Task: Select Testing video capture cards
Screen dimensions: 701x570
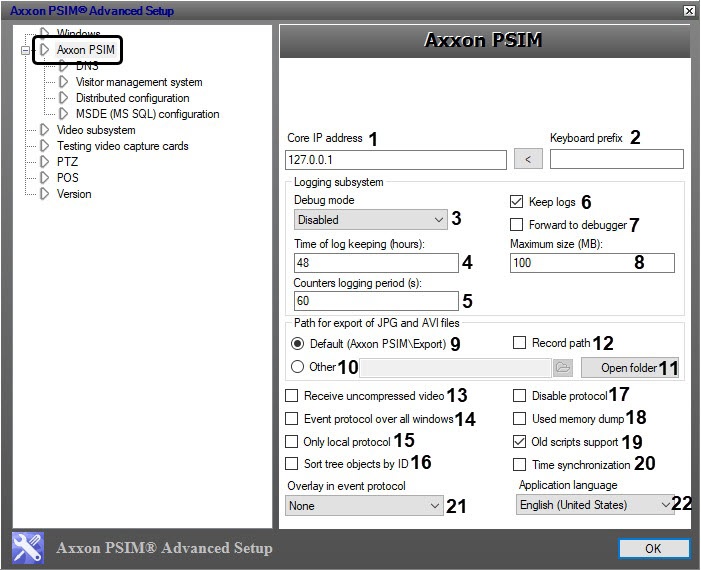Action: tap(122, 146)
